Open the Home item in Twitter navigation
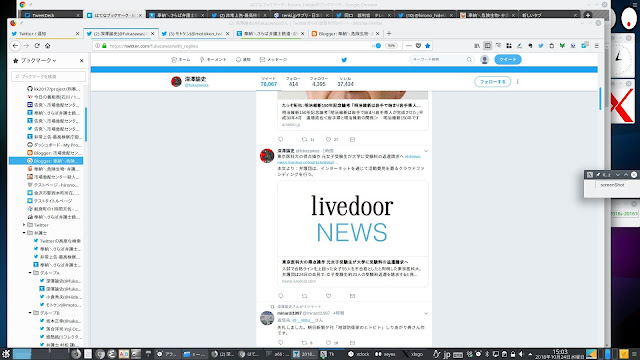Image resolution: width=640 pixels, height=360 pixels. coord(181,60)
